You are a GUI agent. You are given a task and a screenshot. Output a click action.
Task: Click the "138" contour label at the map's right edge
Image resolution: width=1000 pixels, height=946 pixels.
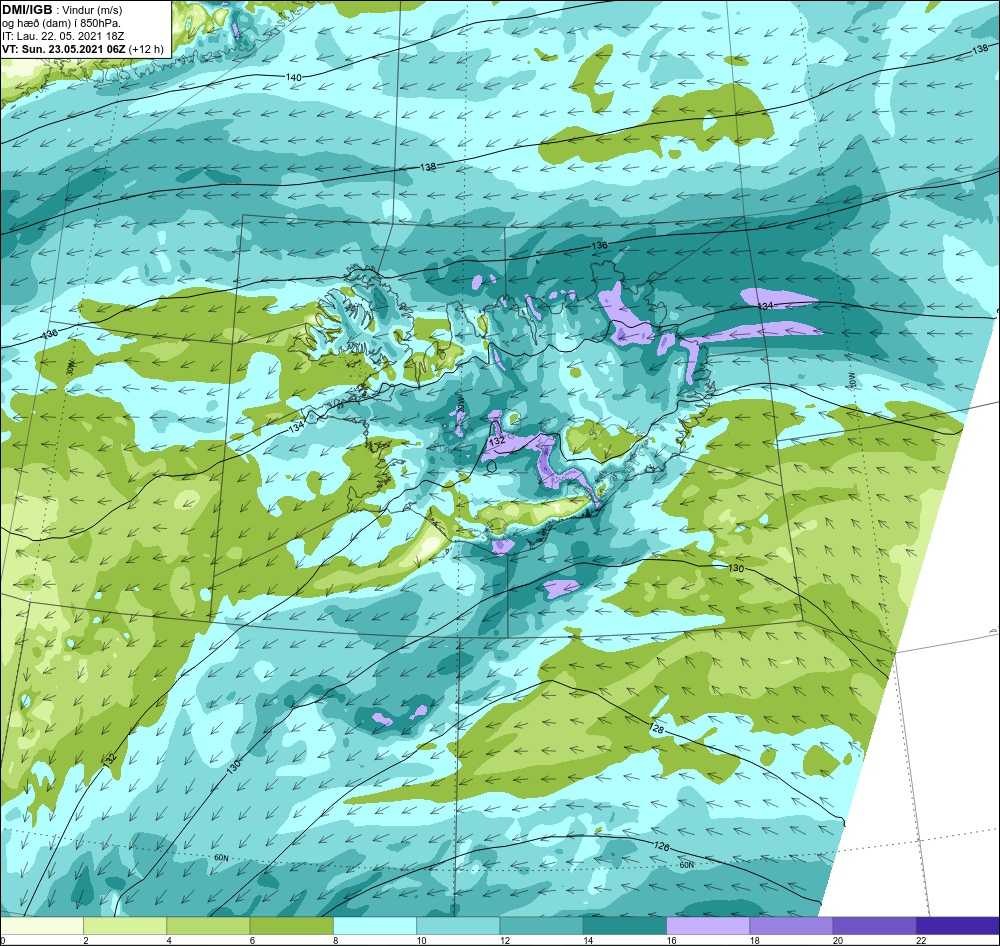pos(980,49)
